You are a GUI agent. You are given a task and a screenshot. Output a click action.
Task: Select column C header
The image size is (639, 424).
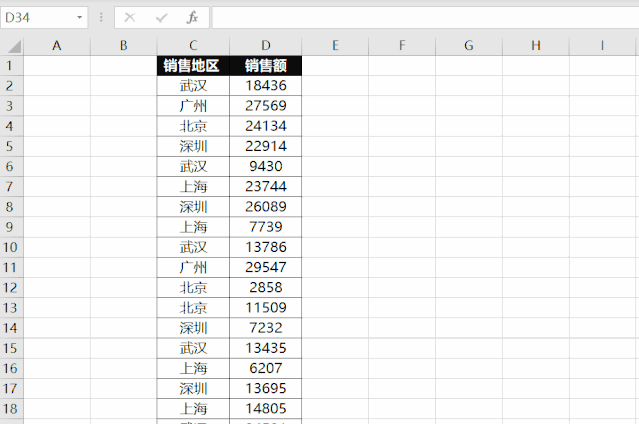pos(193,46)
